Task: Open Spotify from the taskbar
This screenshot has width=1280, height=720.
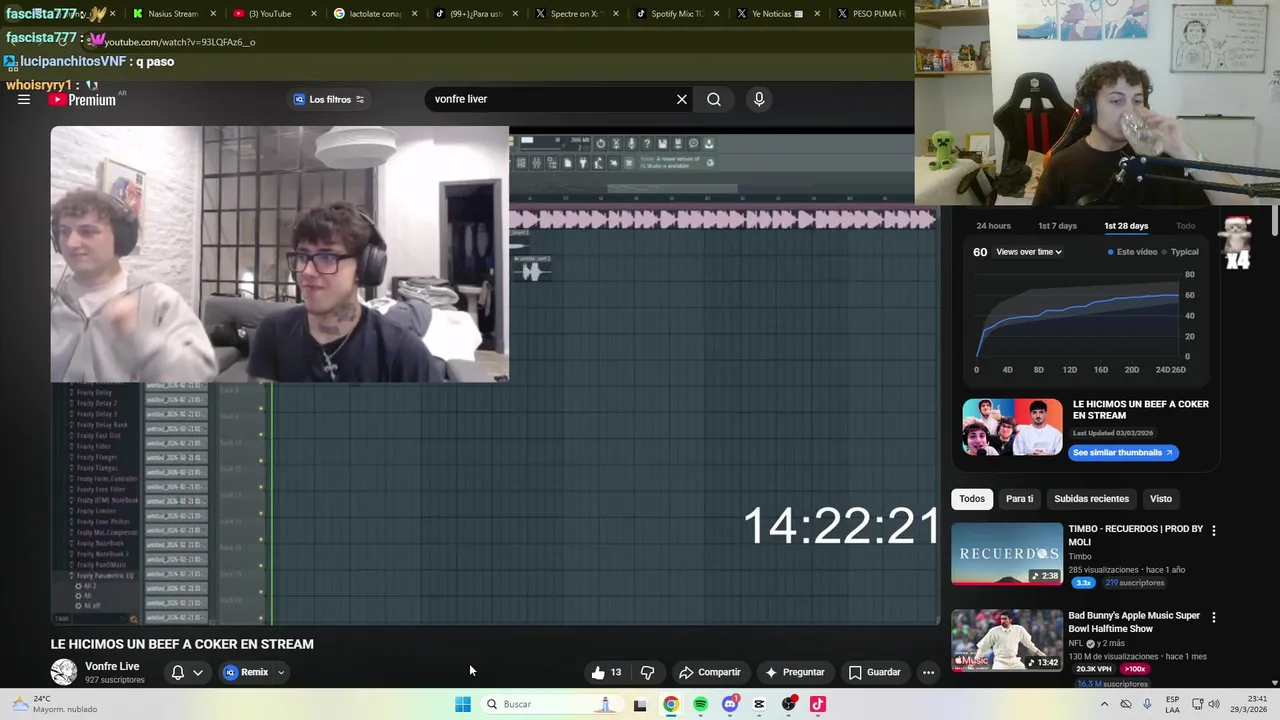Action: 700,704
